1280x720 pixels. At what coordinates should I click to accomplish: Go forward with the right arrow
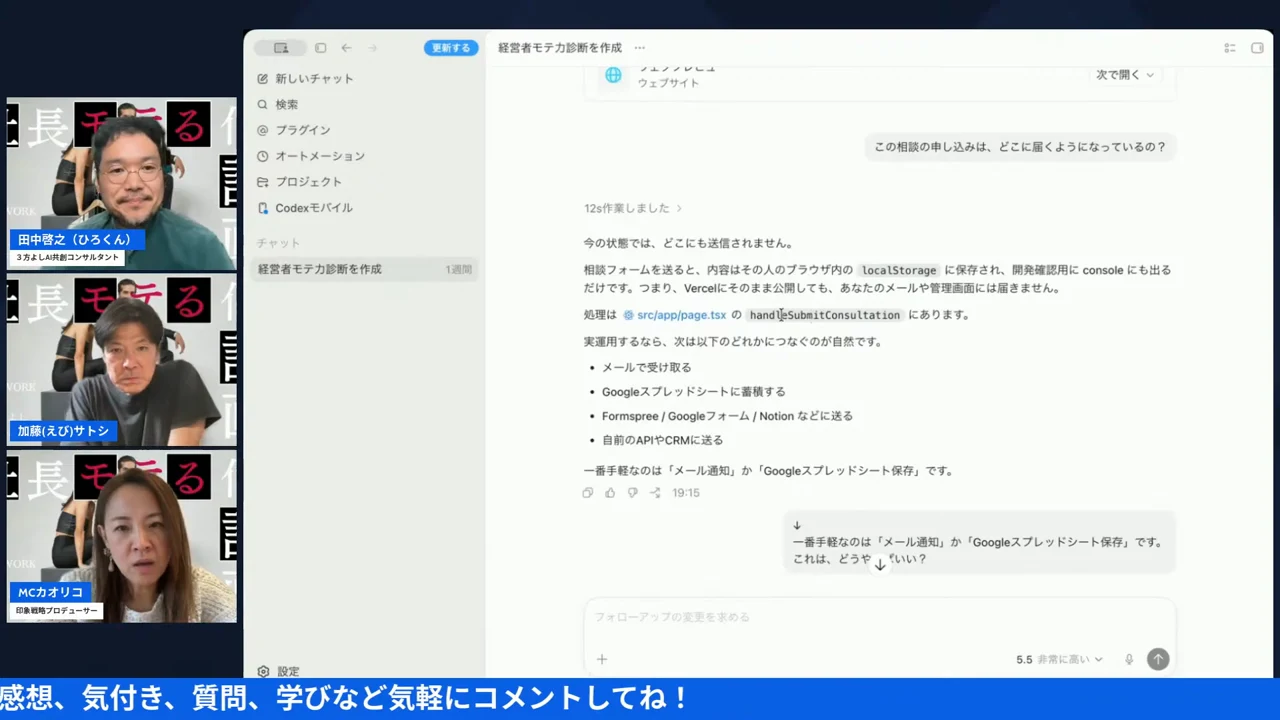(372, 48)
